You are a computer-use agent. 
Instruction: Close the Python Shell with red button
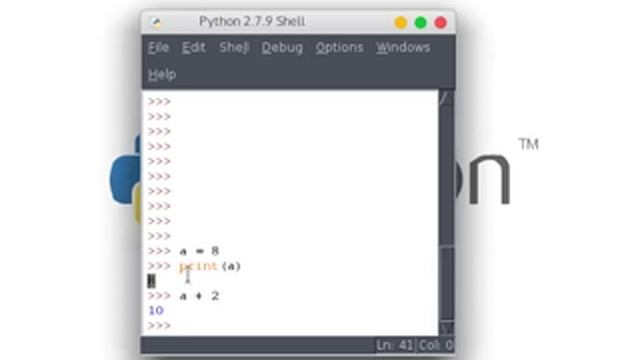click(441, 22)
